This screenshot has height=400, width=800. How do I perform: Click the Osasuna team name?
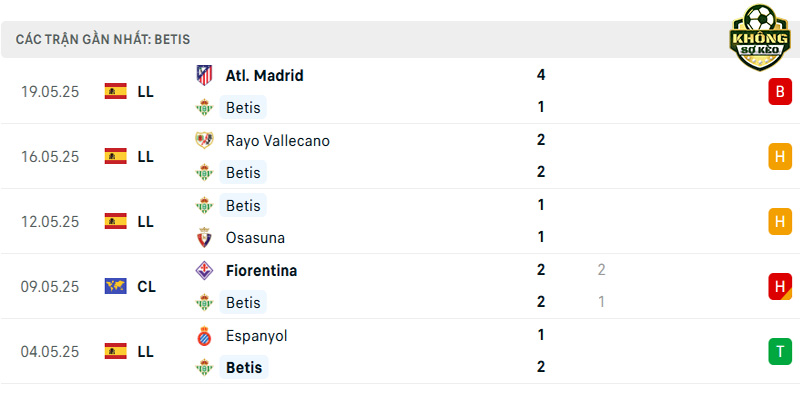click(255, 238)
